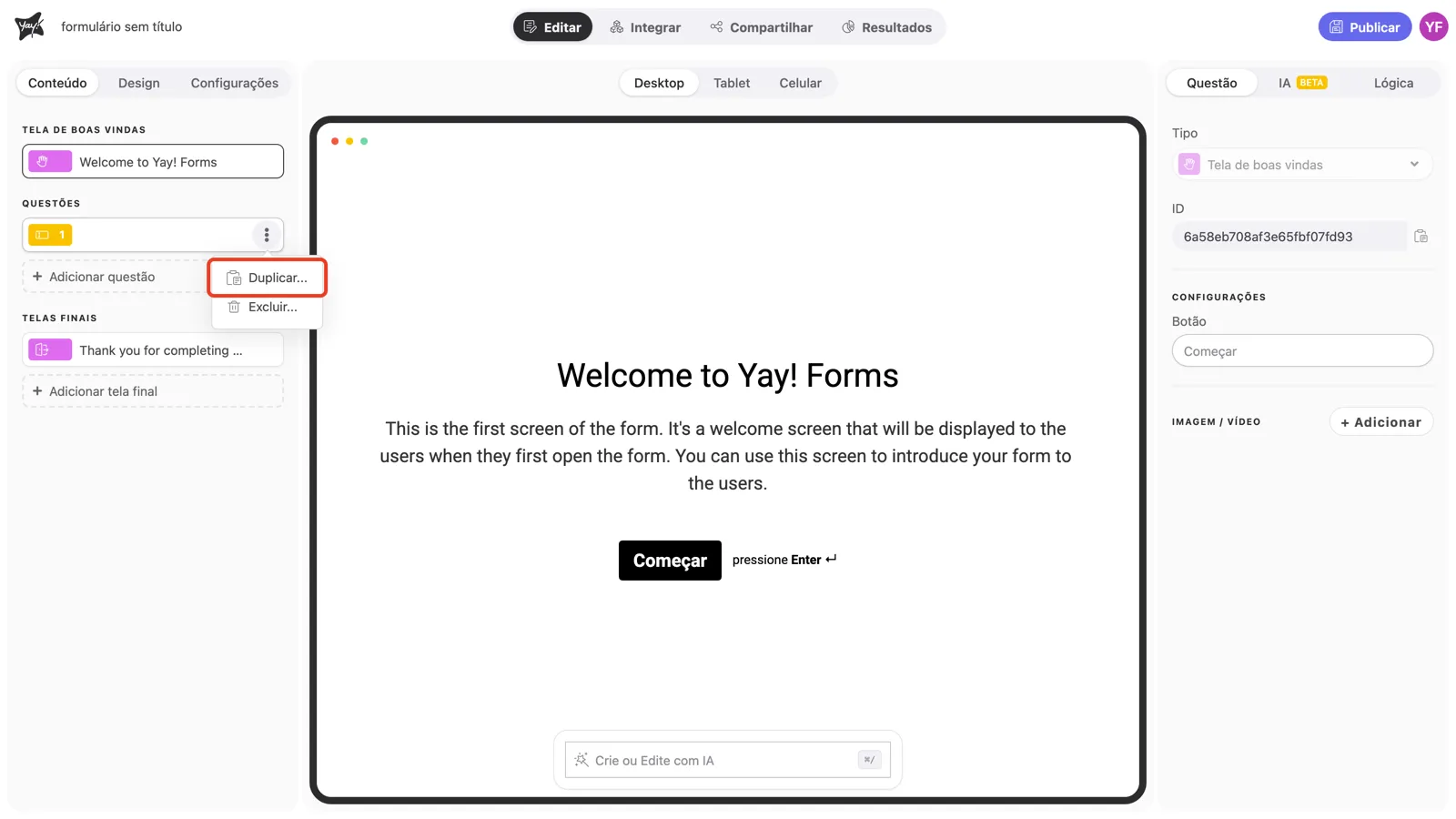
Task: Click the Crie ou Edite com IA field
Action: click(728, 760)
